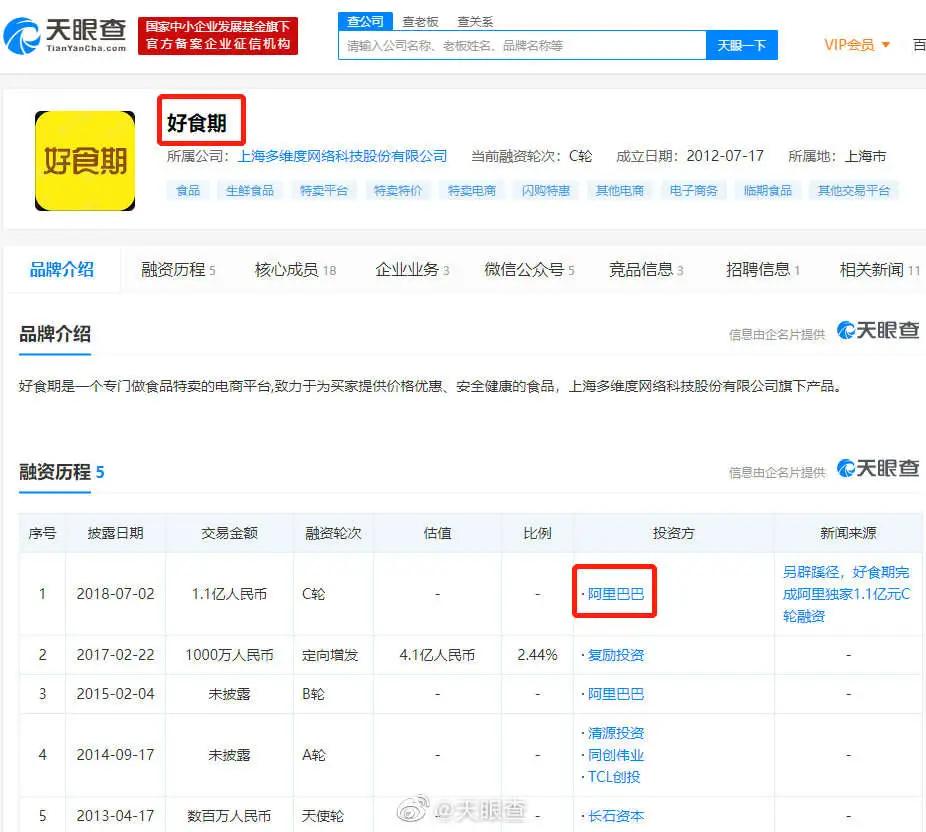Select the 生鲜食品 category tag
926x832 pixels.
(248, 189)
